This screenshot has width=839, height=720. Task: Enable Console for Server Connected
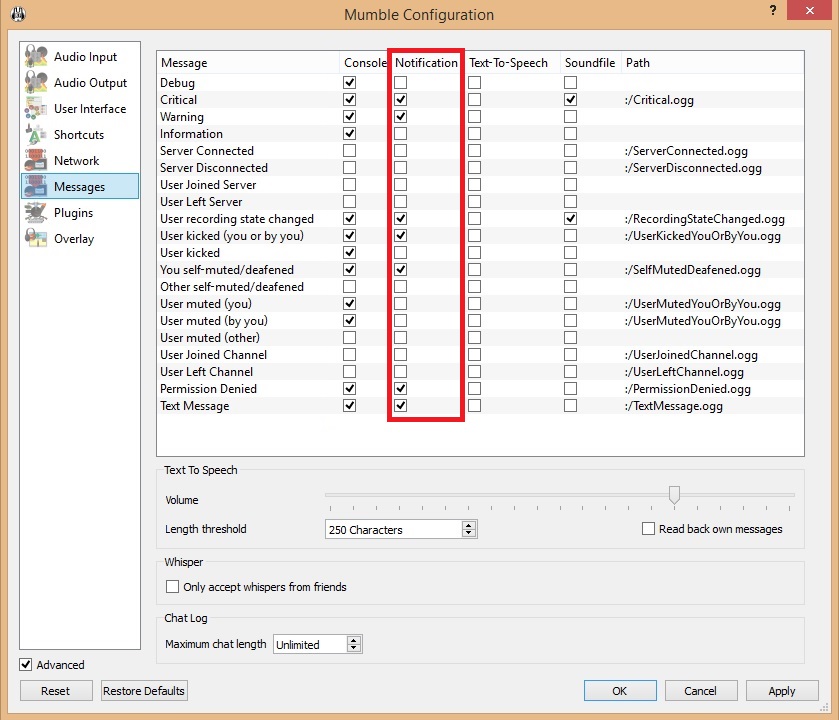[x=349, y=151]
